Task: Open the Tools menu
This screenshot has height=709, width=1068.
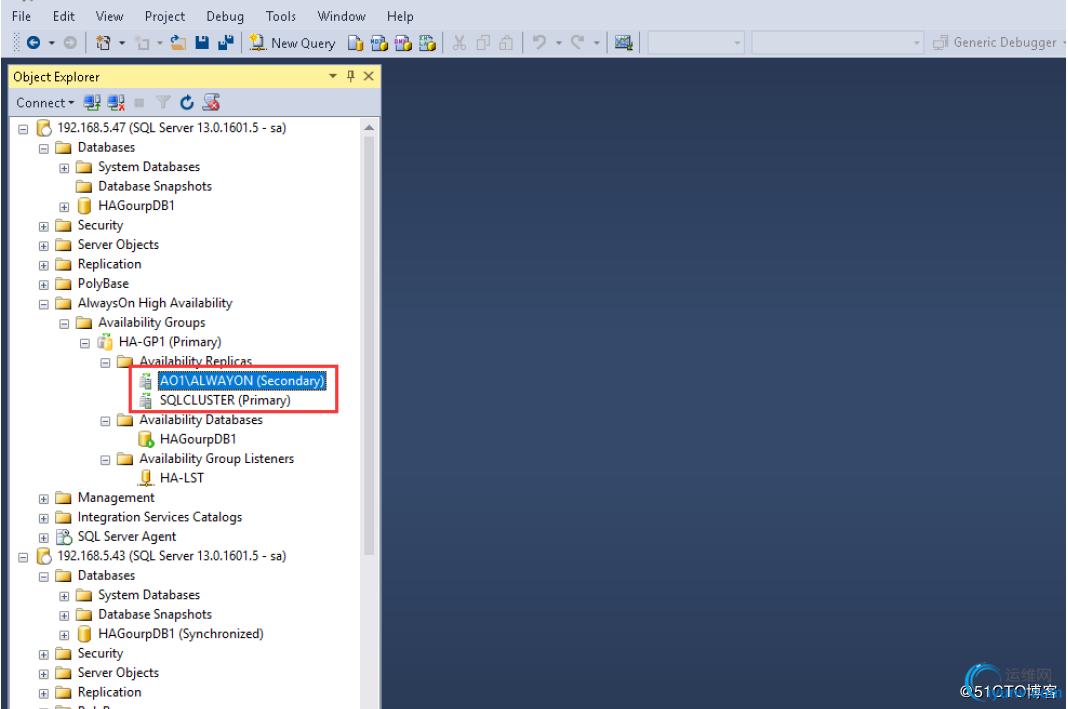Action: (281, 16)
